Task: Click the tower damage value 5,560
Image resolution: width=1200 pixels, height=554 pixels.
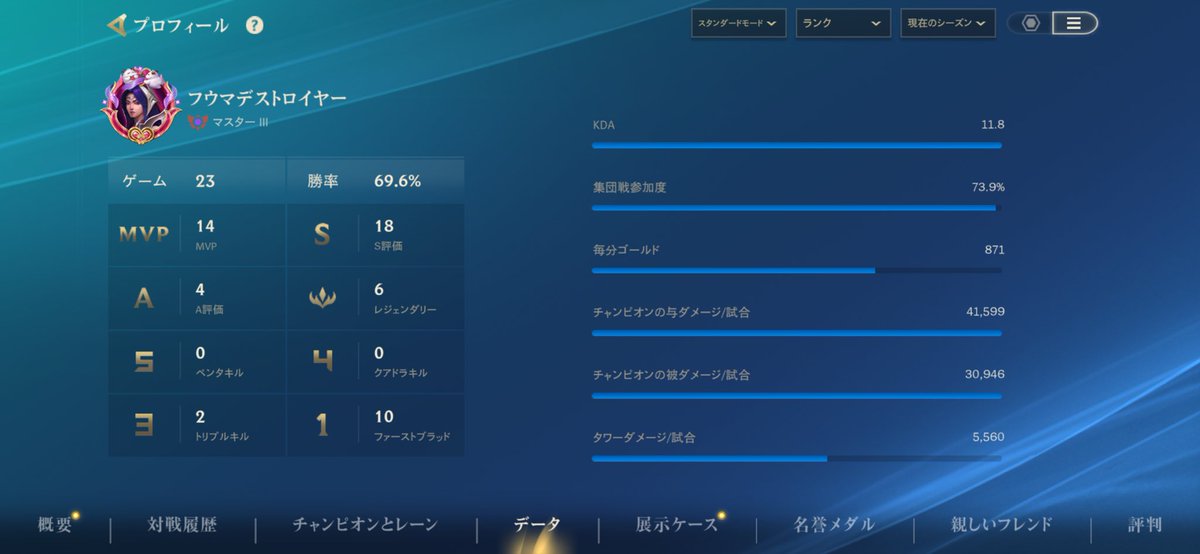Action: [989, 437]
